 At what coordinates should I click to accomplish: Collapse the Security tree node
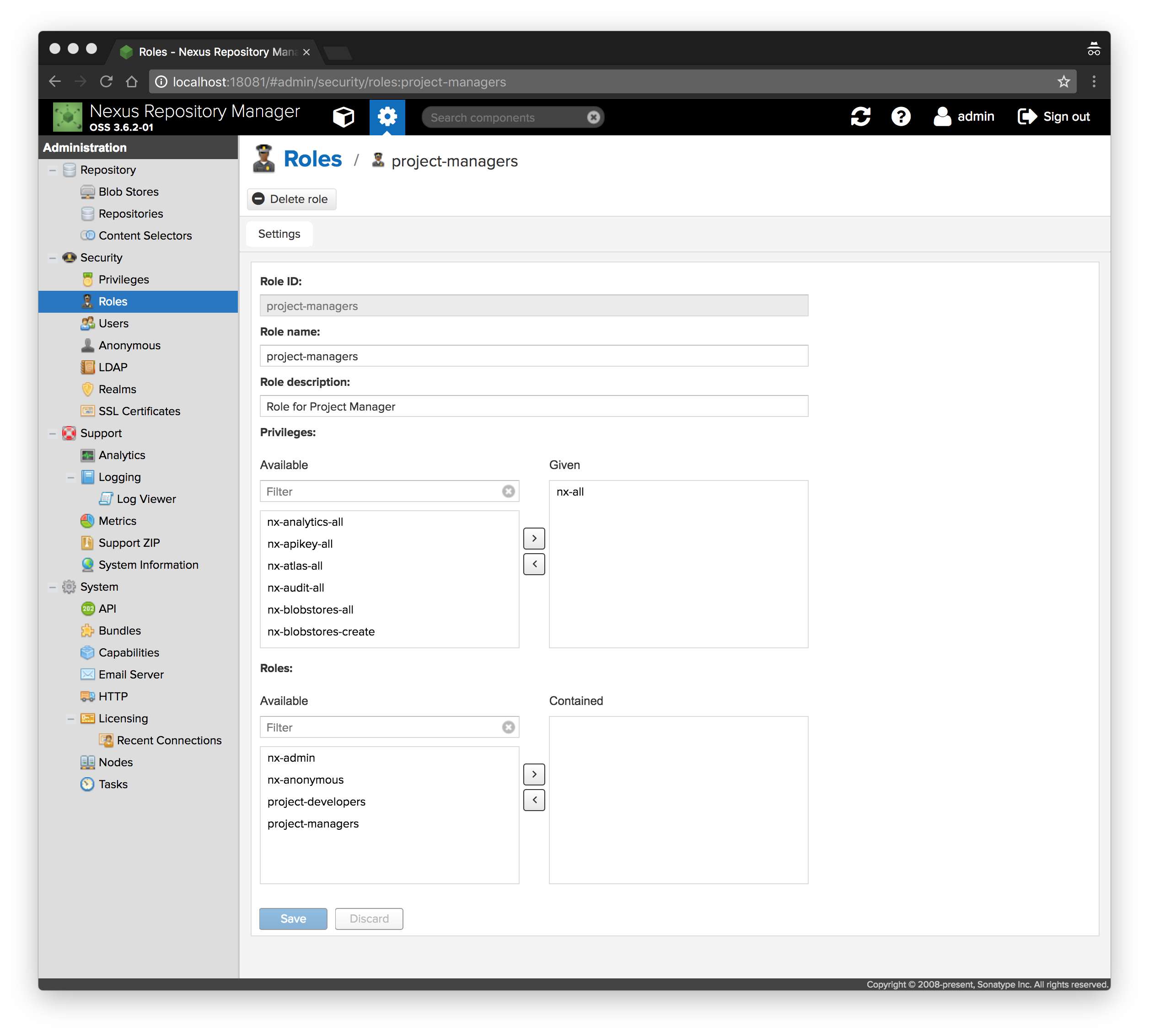click(53, 258)
